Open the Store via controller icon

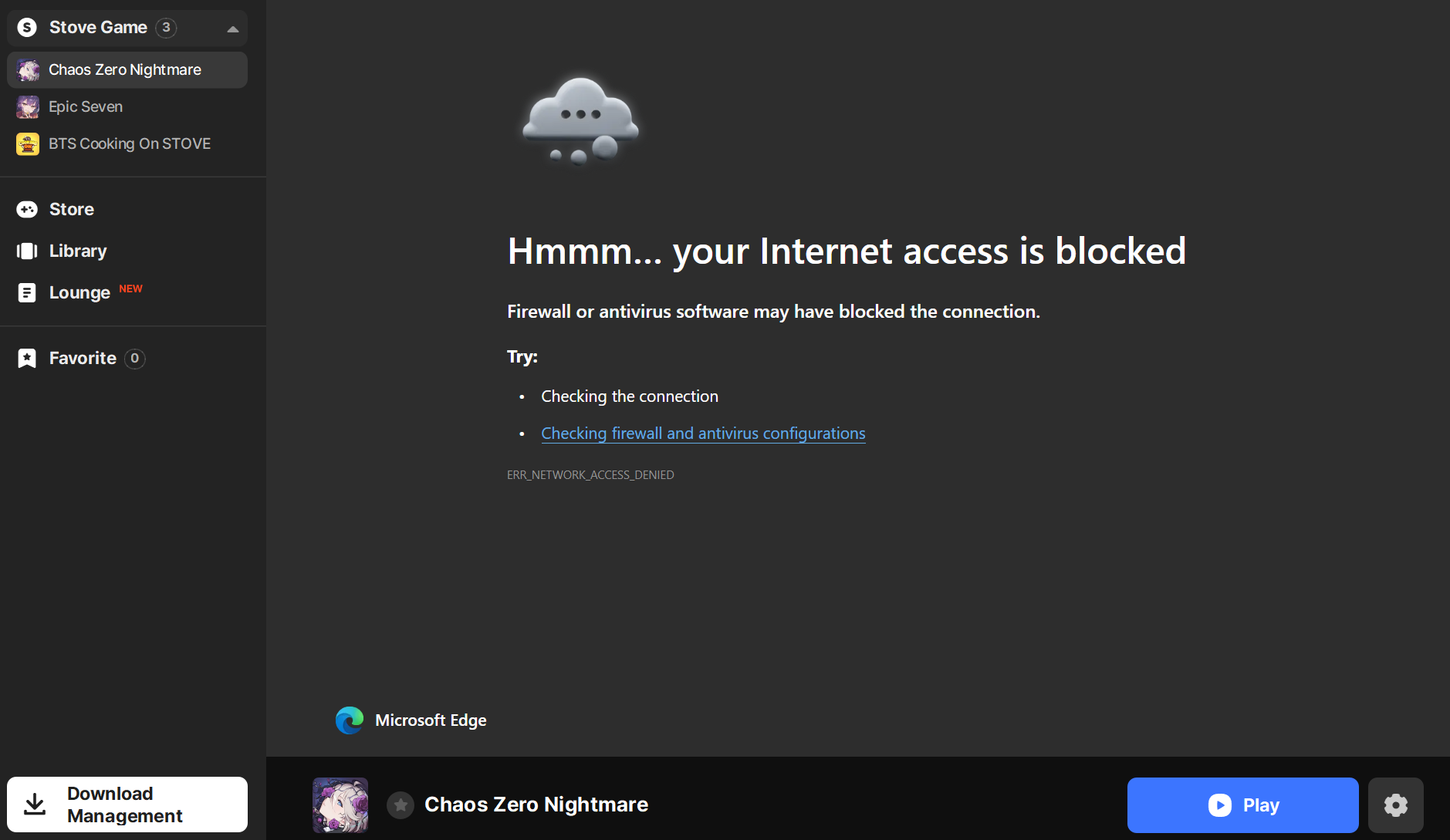pyautogui.click(x=27, y=209)
